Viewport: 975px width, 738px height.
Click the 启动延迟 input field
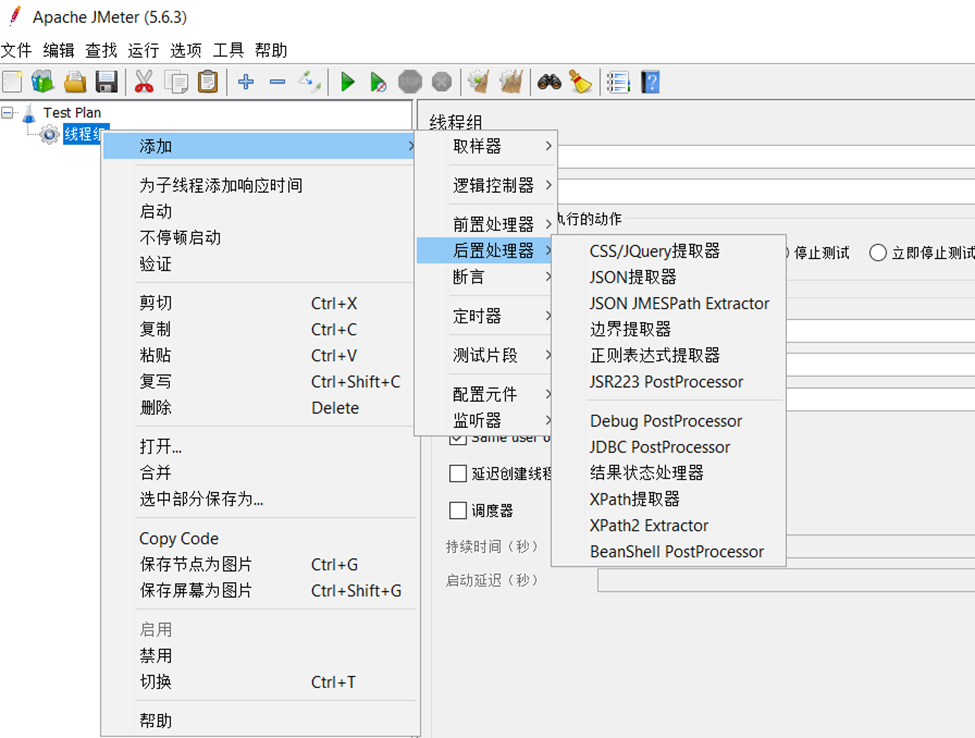click(x=786, y=580)
